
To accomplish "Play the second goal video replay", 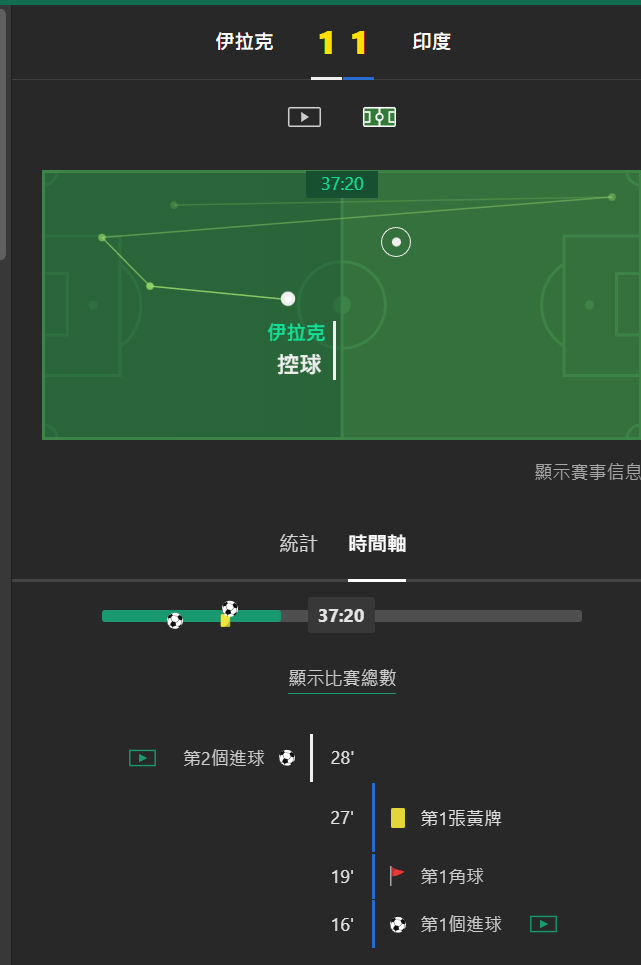I will point(142,758).
